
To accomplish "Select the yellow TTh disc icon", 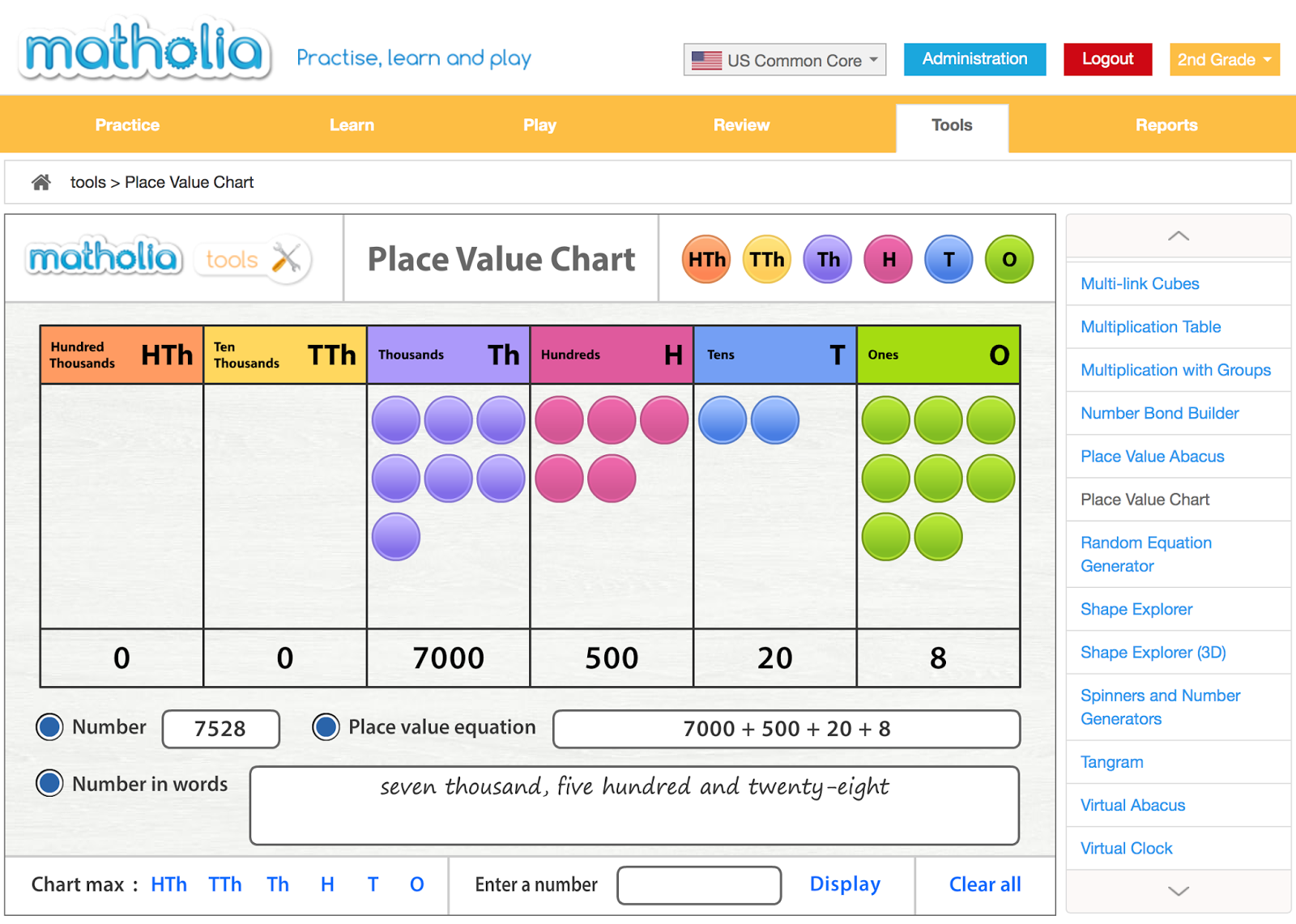I will [766, 259].
